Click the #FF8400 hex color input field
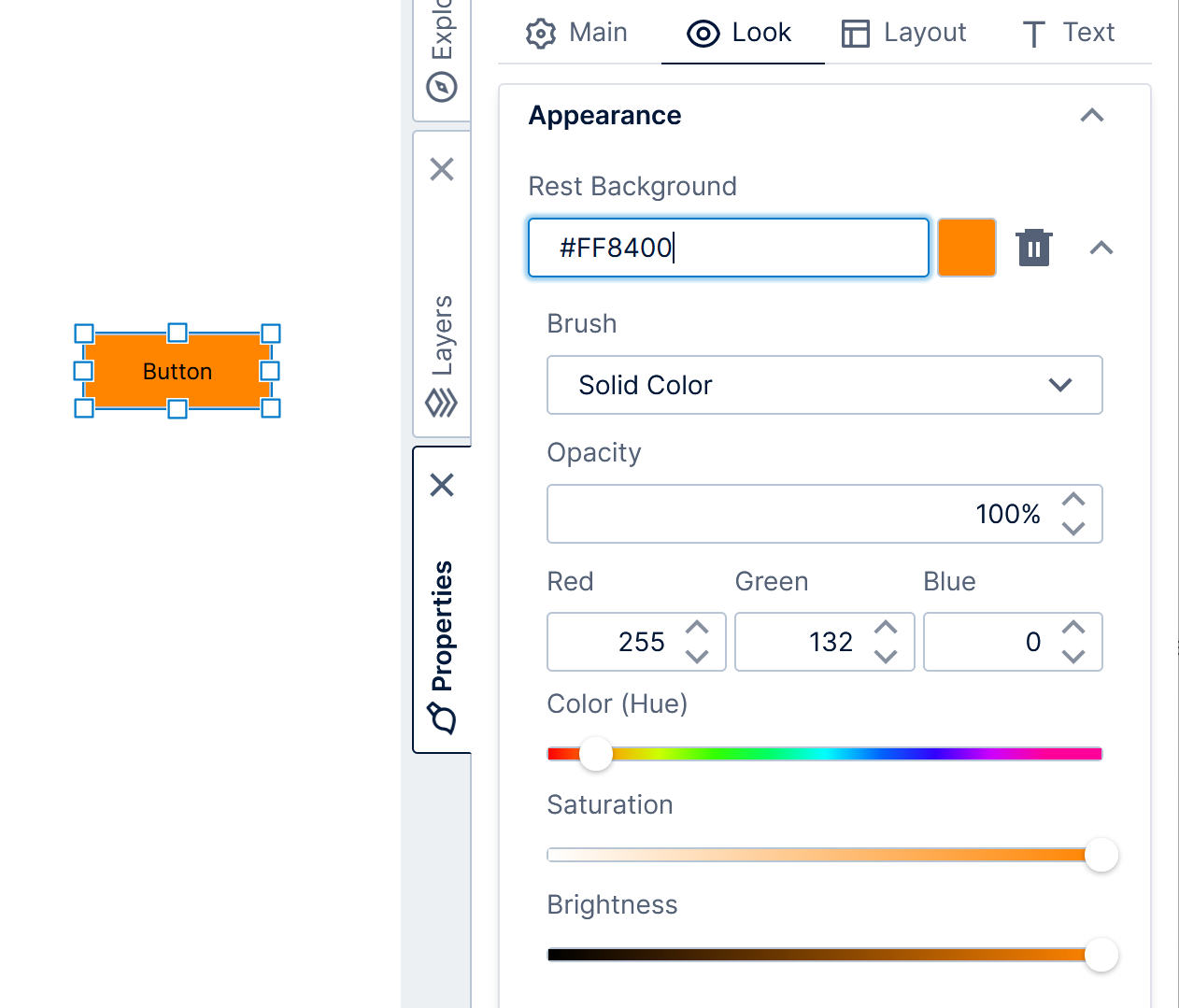Screen dimensions: 1179x1008 click(x=729, y=248)
